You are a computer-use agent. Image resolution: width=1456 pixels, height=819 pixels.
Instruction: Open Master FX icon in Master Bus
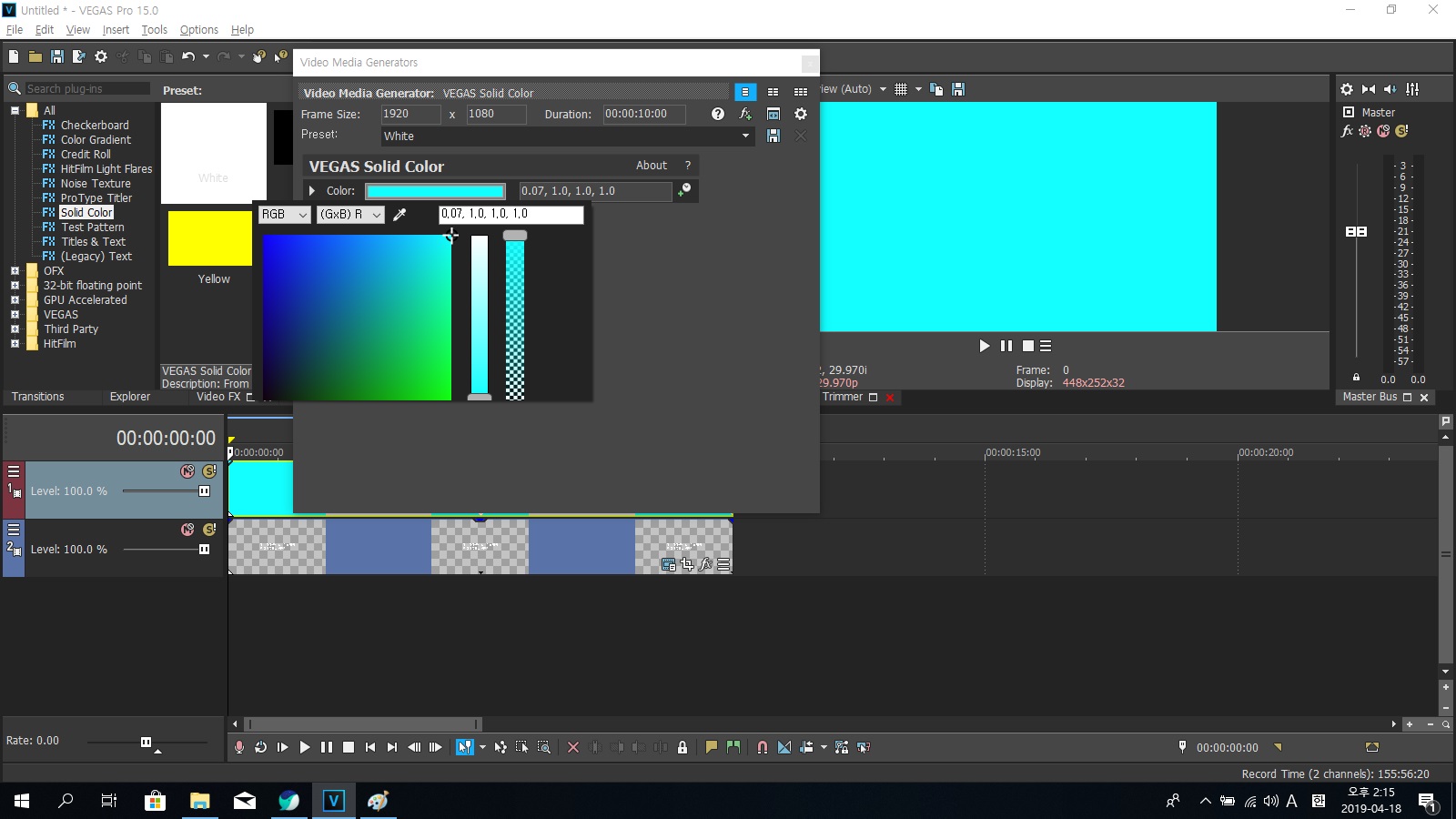(x=1347, y=131)
